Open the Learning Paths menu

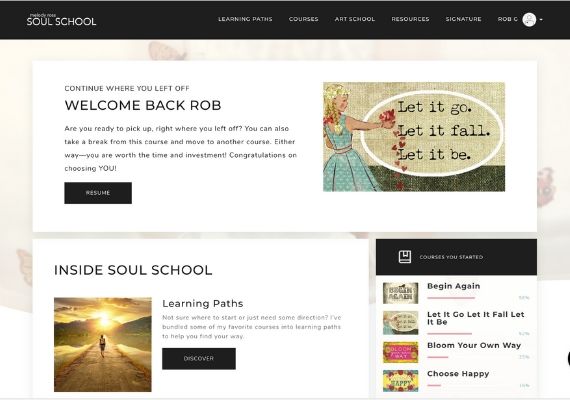tap(245, 19)
